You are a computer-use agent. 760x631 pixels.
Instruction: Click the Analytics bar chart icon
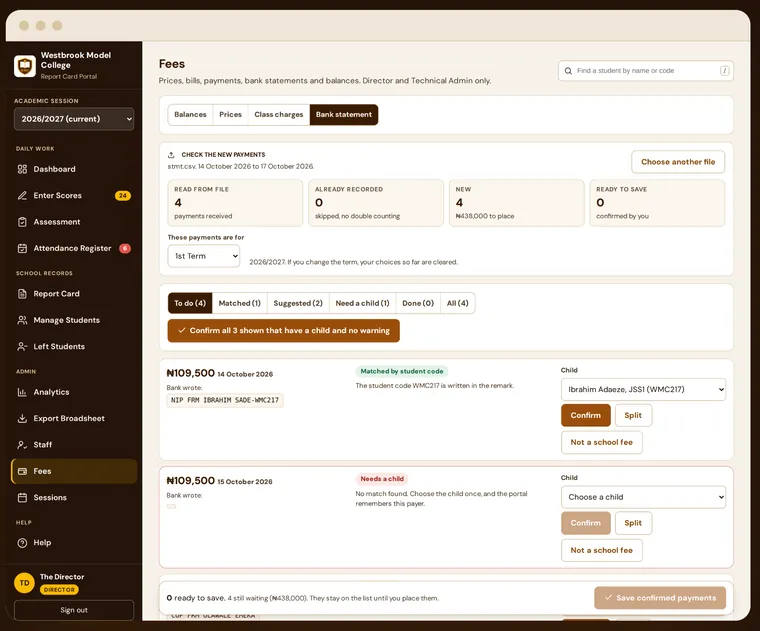[x=22, y=392]
